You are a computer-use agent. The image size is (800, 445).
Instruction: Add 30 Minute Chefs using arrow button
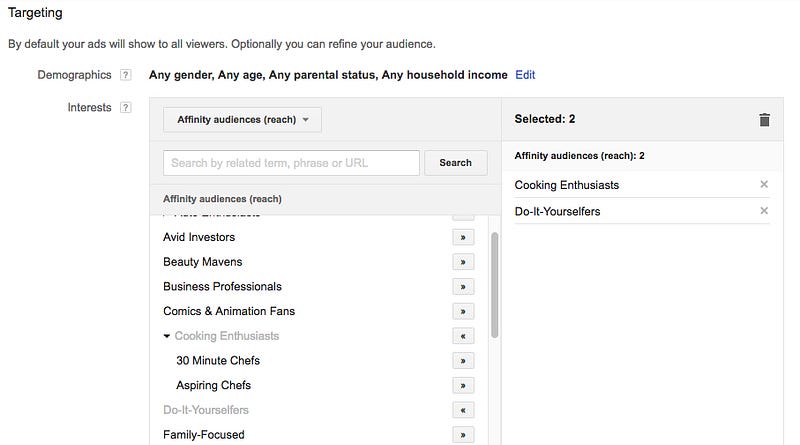click(x=462, y=361)
